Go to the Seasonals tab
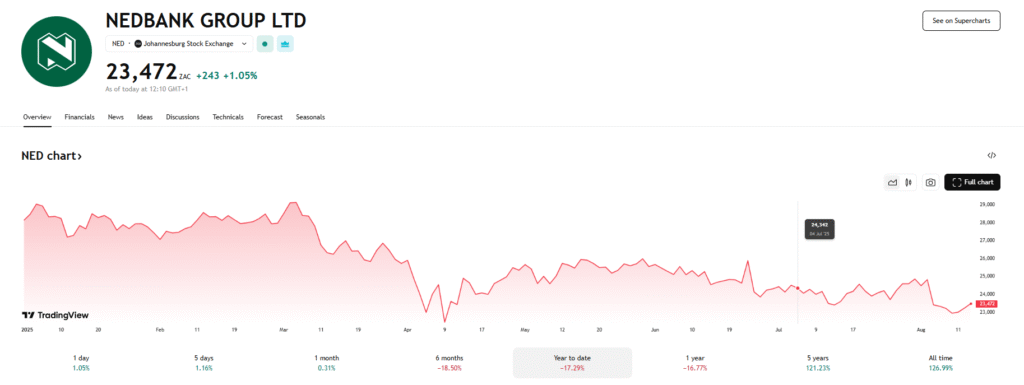This screenshot has width=1024, height=385. click(x=310, y=117)
